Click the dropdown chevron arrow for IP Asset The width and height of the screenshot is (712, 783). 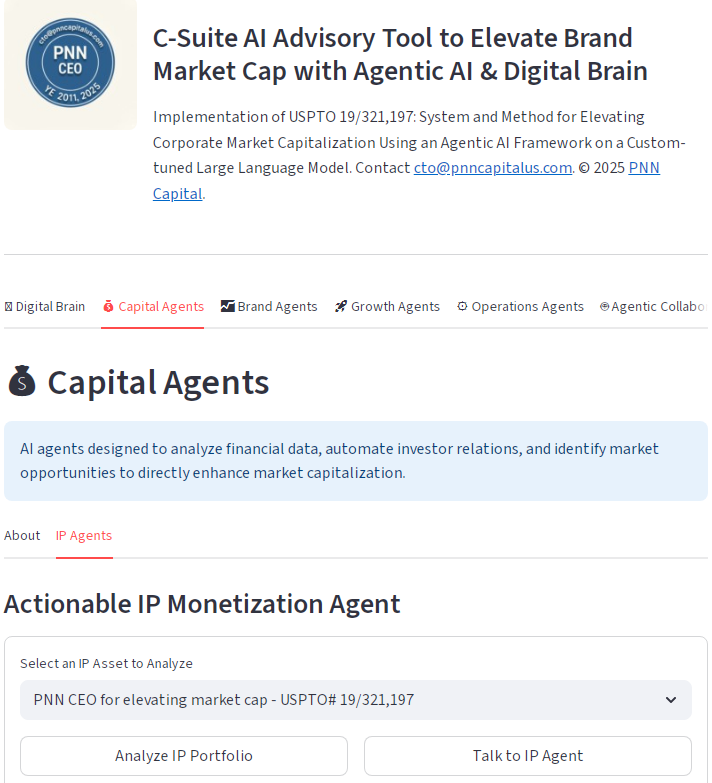pyautogui.click(x=671, y=700)
